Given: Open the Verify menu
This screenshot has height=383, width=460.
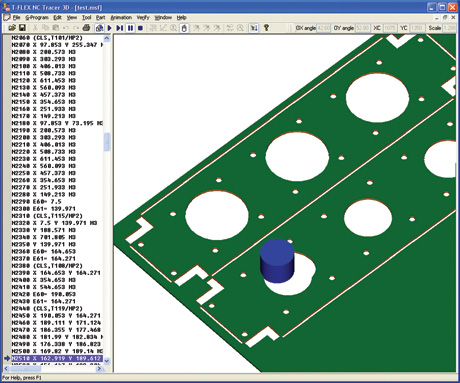Looking at the screenshot, I should [143, 17].
